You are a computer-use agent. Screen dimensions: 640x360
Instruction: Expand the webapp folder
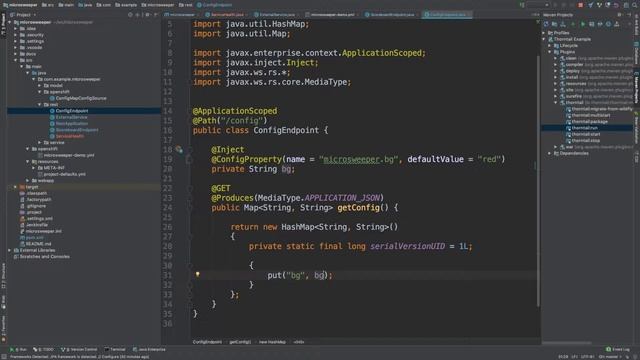(x=27, y=180)
